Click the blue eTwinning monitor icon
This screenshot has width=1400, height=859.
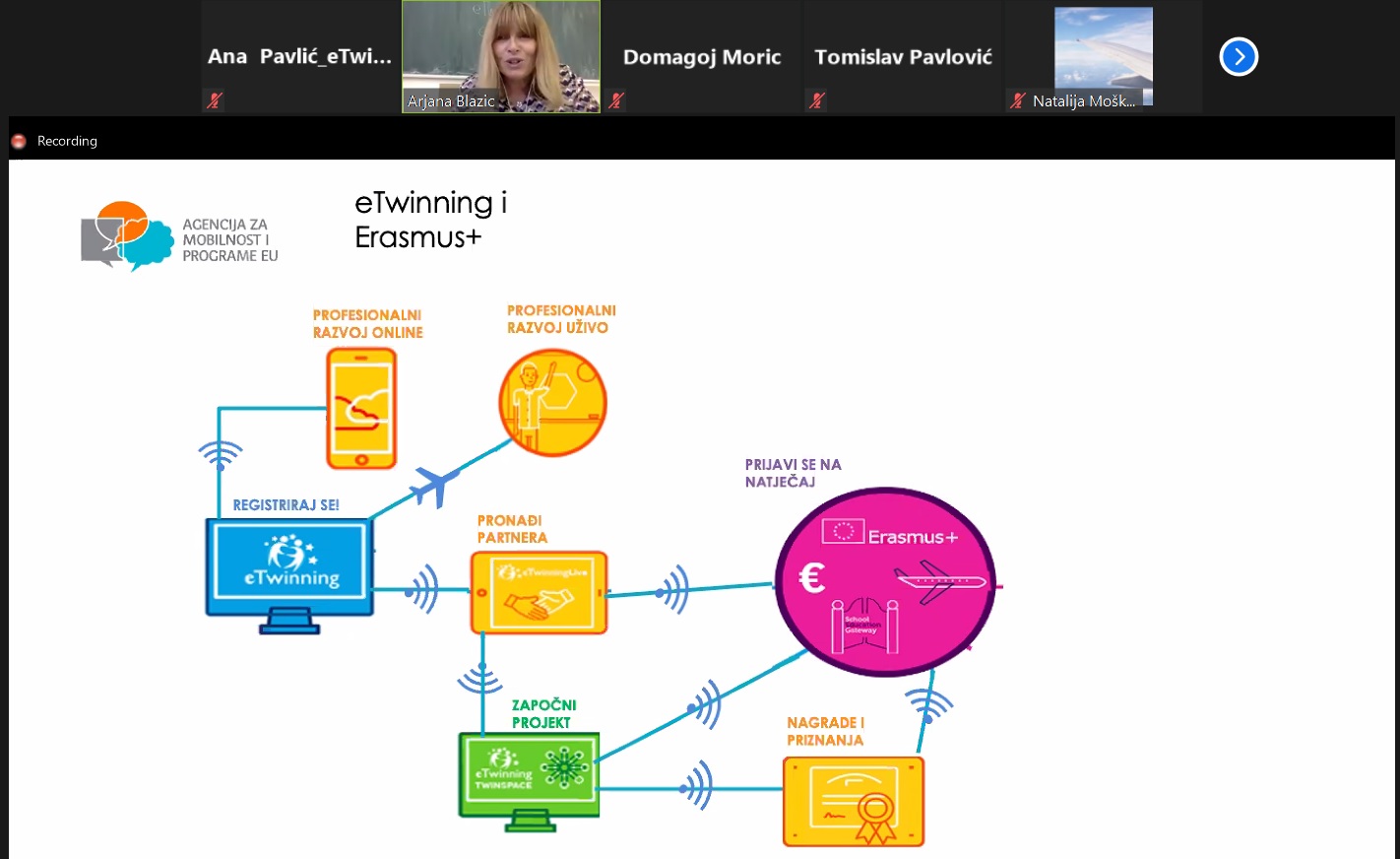289,575
